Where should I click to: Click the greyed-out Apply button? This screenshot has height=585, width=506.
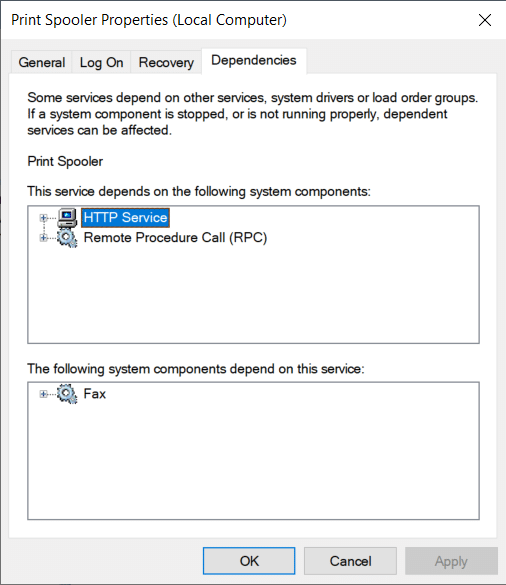tap(451, 561)
